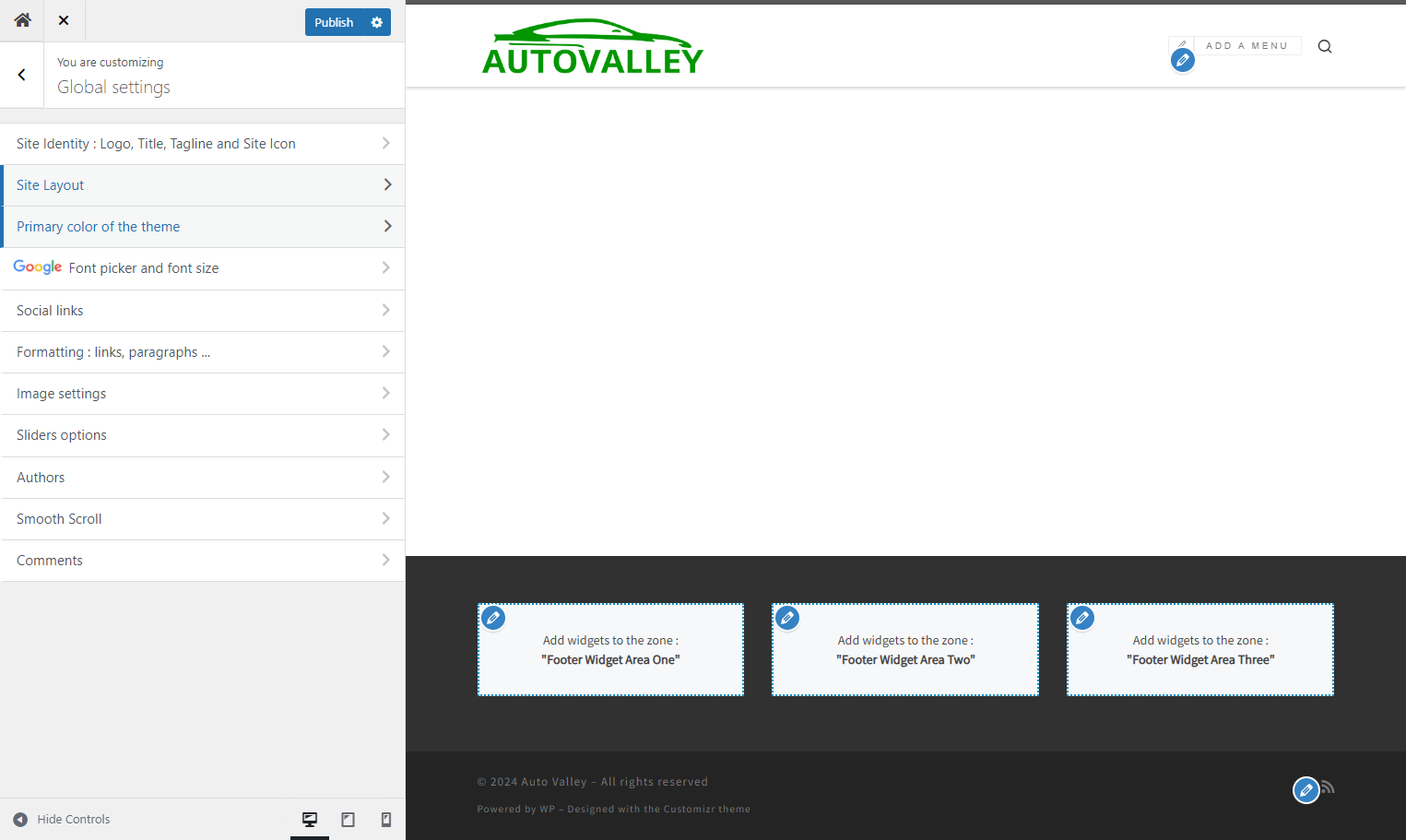This screenshot has width=1406, height=840.
Task: Click the Hide Controls collapse arrow icon
Action: (x=20, y=820)
